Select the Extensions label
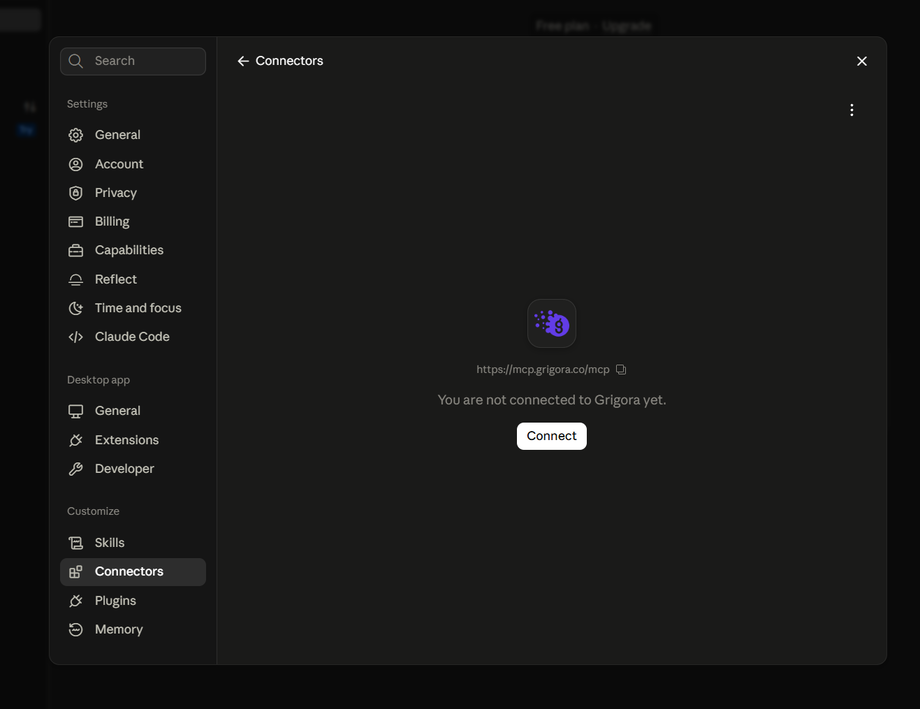Viewport: 920px width, 709px height. tap(127, 440)
